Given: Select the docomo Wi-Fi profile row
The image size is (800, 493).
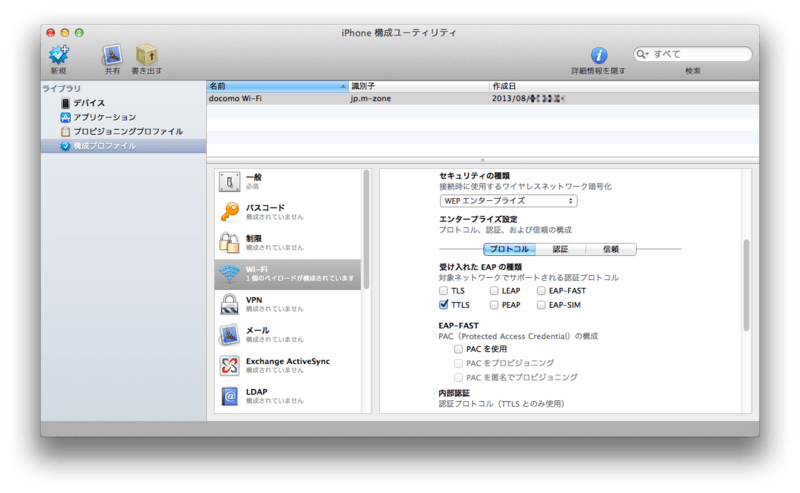Looking at the screenshot, I should coord(483,98).
